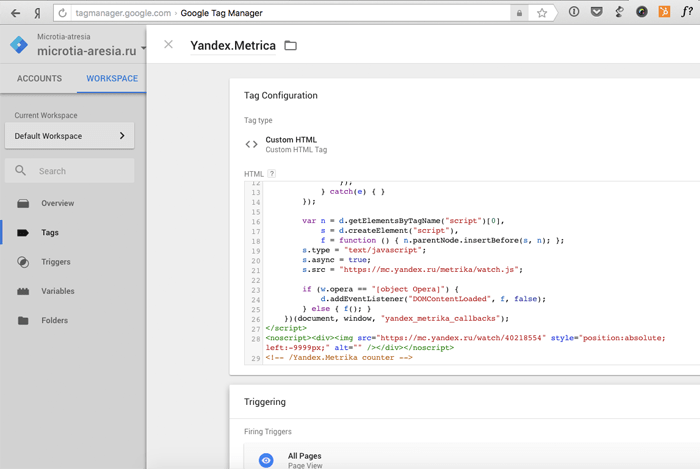Click the Triggers circle icon
The image size is (700, 469).
point(23,262)
